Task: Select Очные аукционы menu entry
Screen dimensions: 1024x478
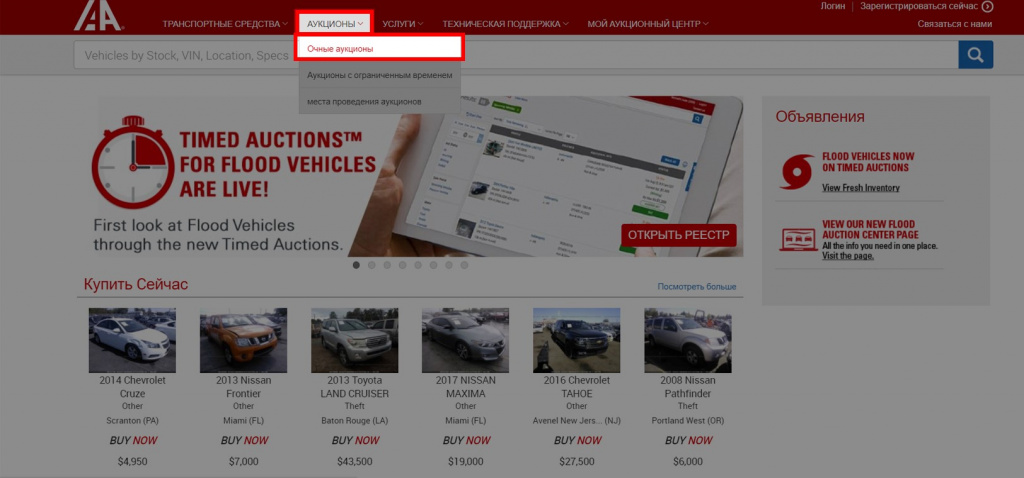Action: (379, 49)
